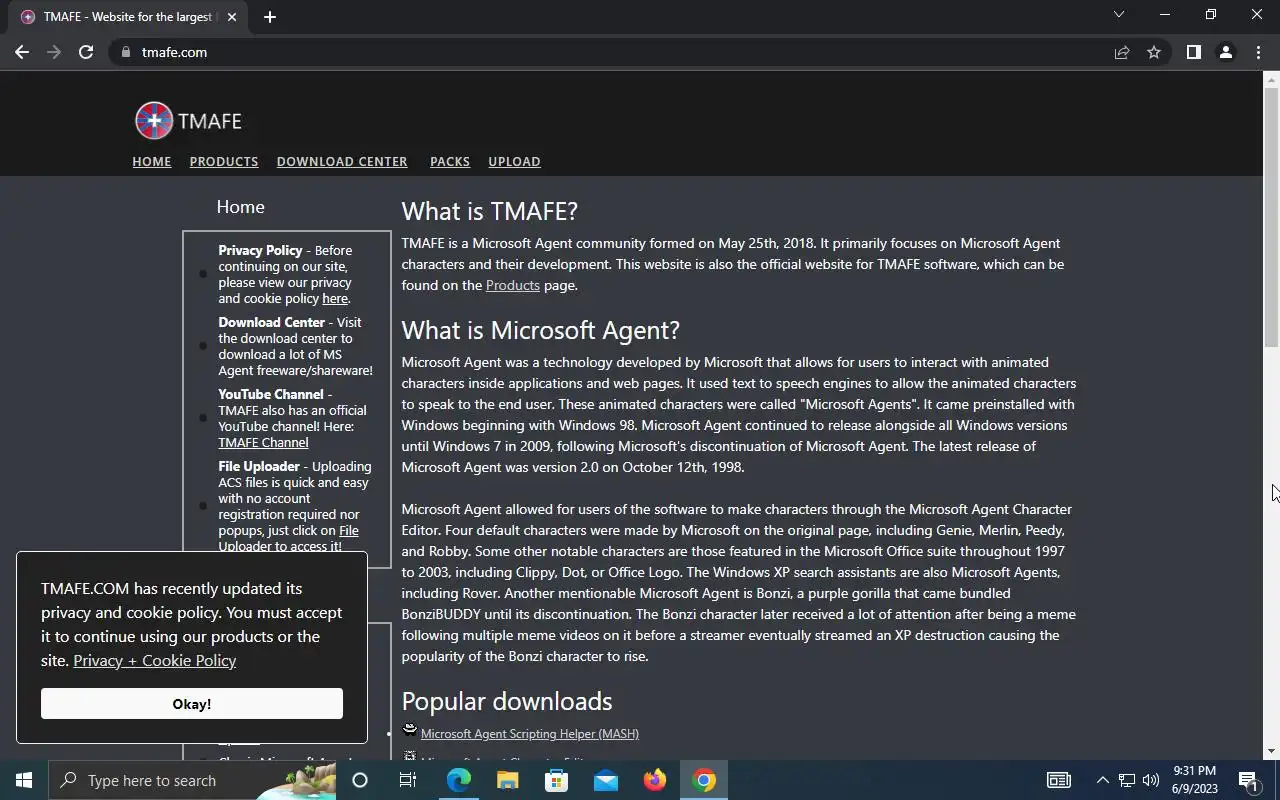Reload the page with refresh icon
The image size is (1280, 800).
[86, 52]
